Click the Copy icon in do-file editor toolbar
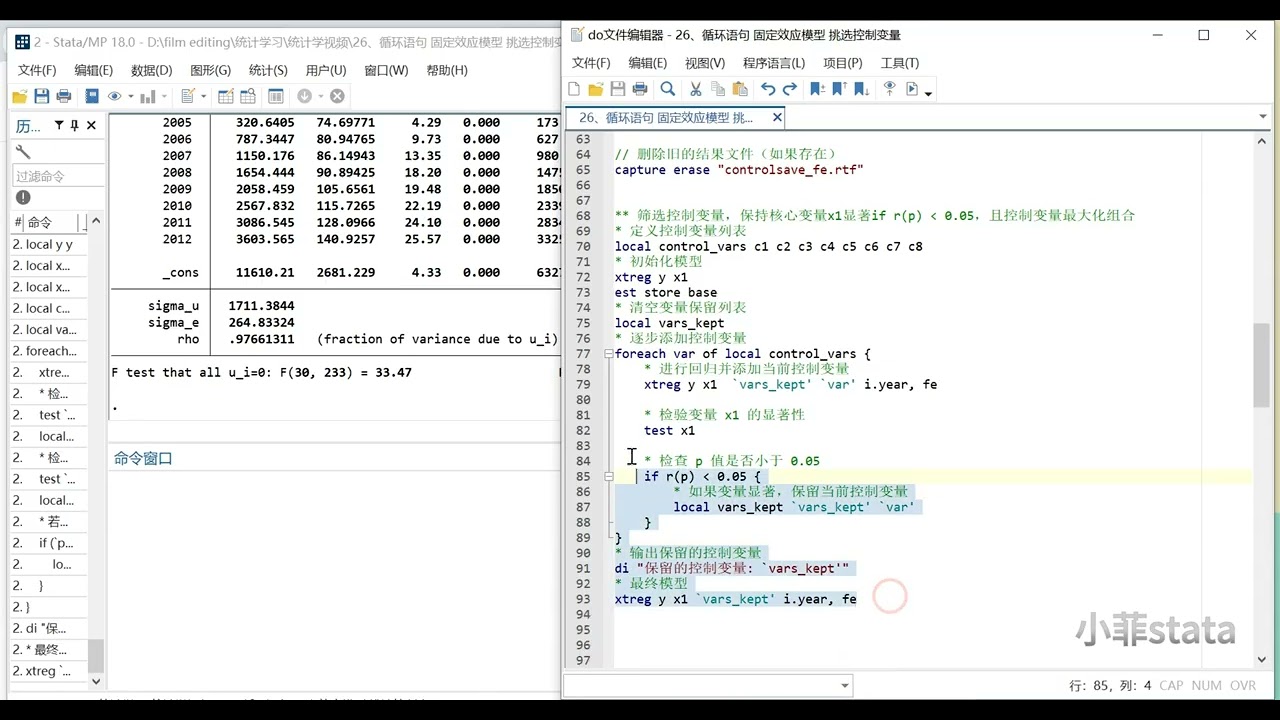This screenshot has width=1280, height=720. [x=718, y=89]
